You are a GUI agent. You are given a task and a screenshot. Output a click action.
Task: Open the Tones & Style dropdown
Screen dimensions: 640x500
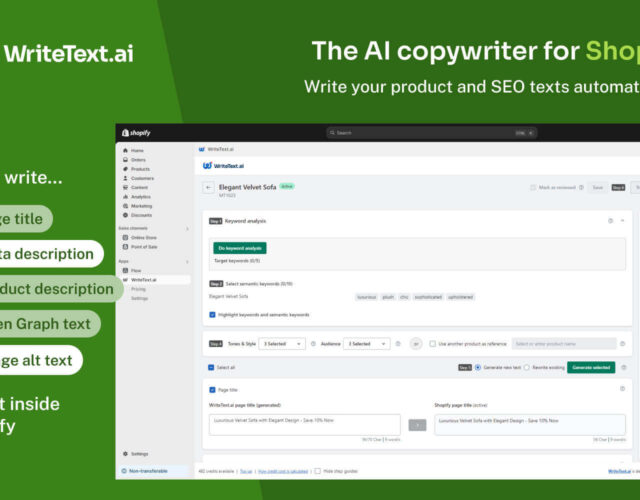click(x=281, y=343)
